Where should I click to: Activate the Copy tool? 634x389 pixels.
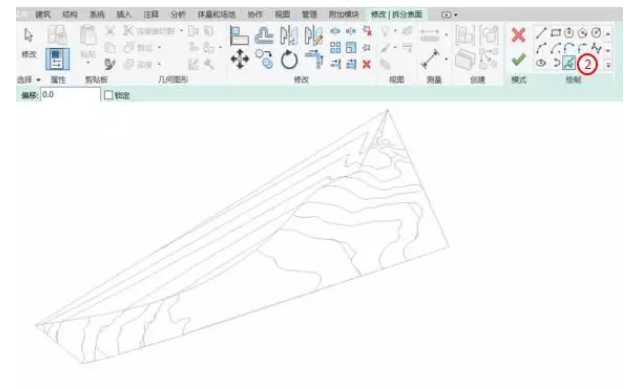tap(264, 59)
